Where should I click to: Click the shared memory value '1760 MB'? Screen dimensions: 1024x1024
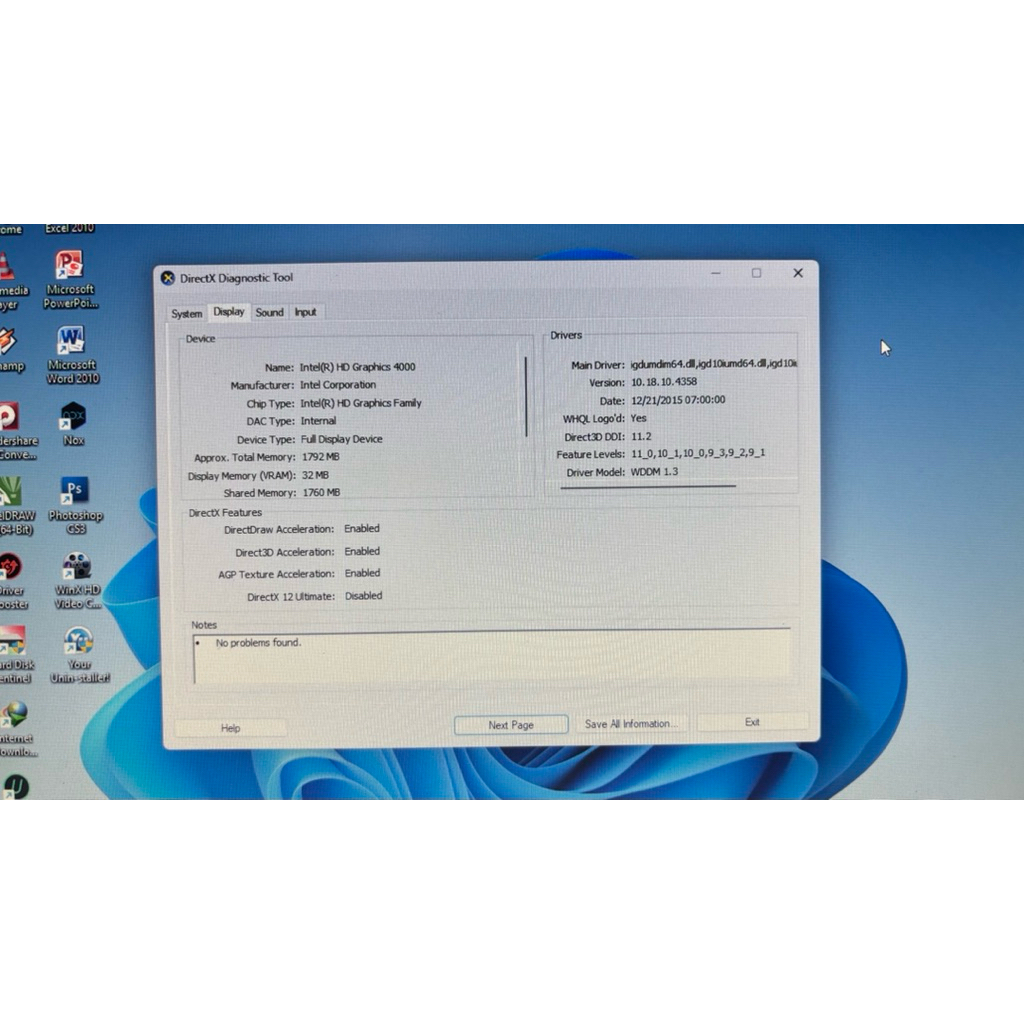tap(321, 492)
